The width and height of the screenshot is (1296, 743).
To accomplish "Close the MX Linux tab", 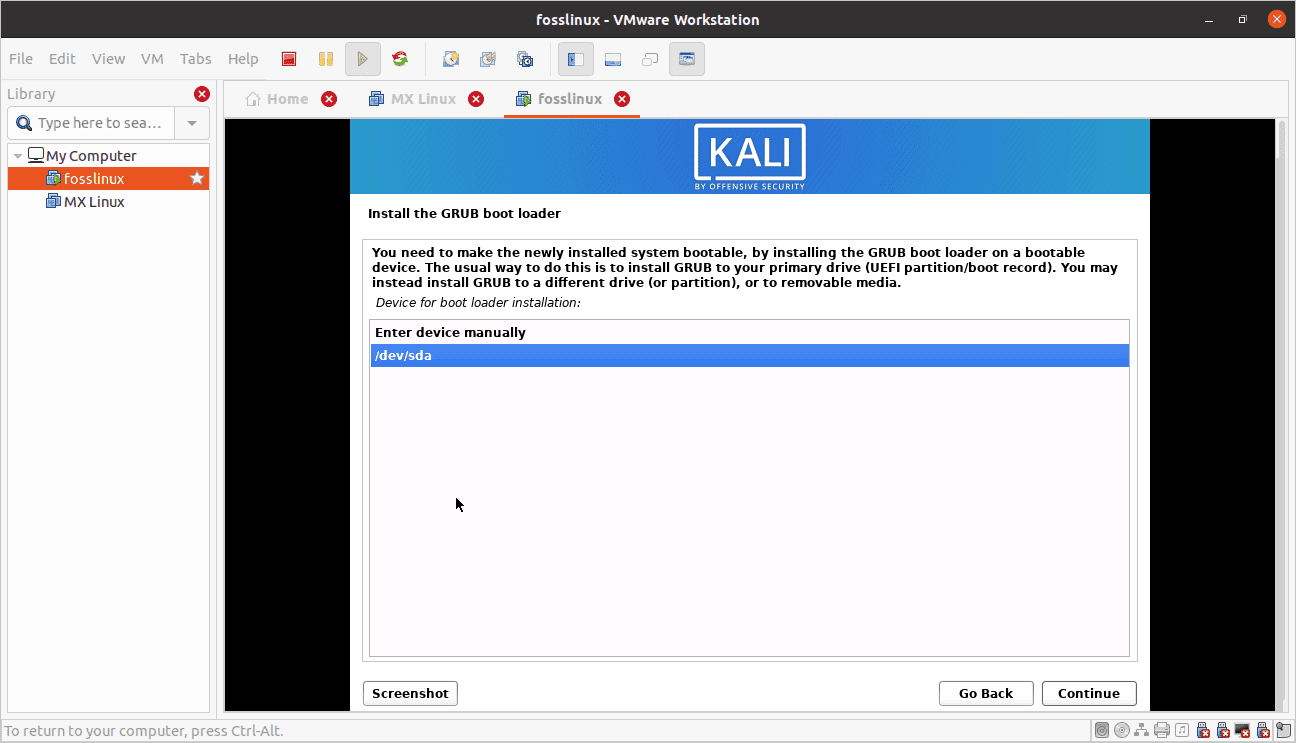I will (476, 99).
